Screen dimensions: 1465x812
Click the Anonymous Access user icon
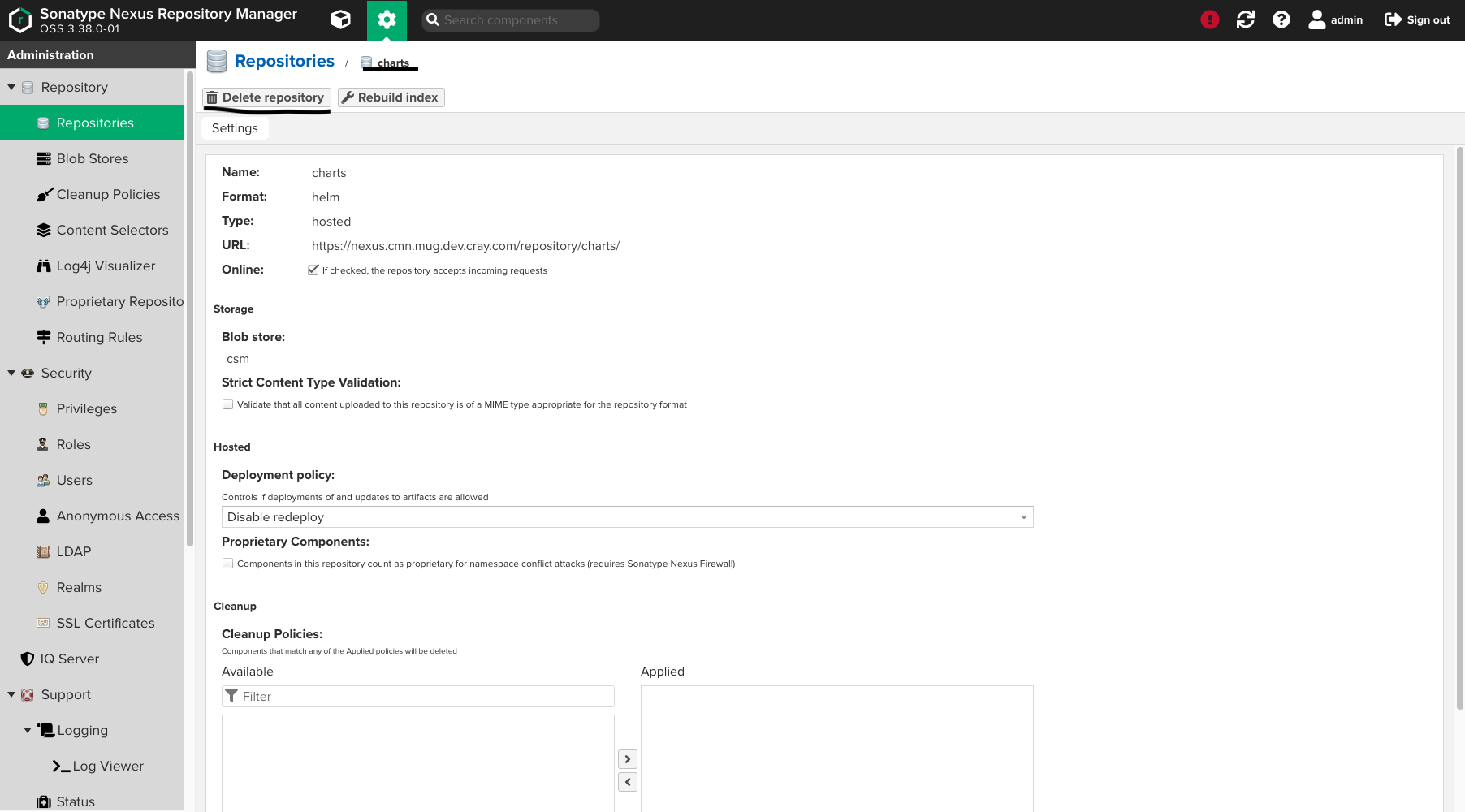[43, 516]
